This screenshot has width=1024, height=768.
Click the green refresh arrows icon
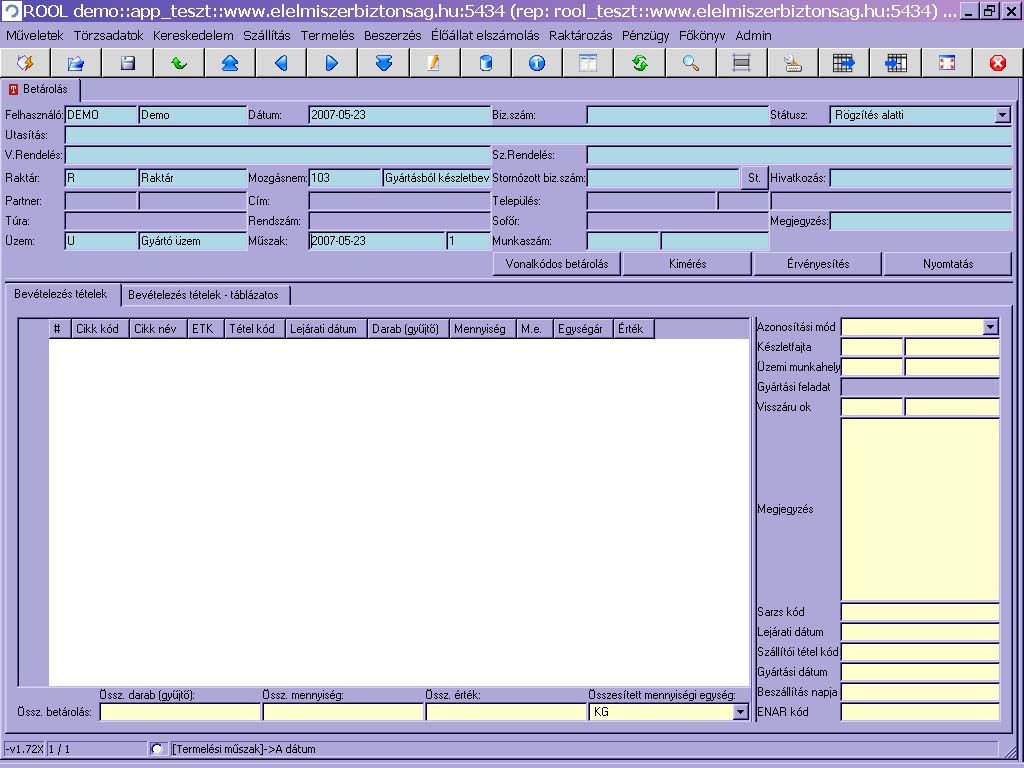tap(639, 63)
